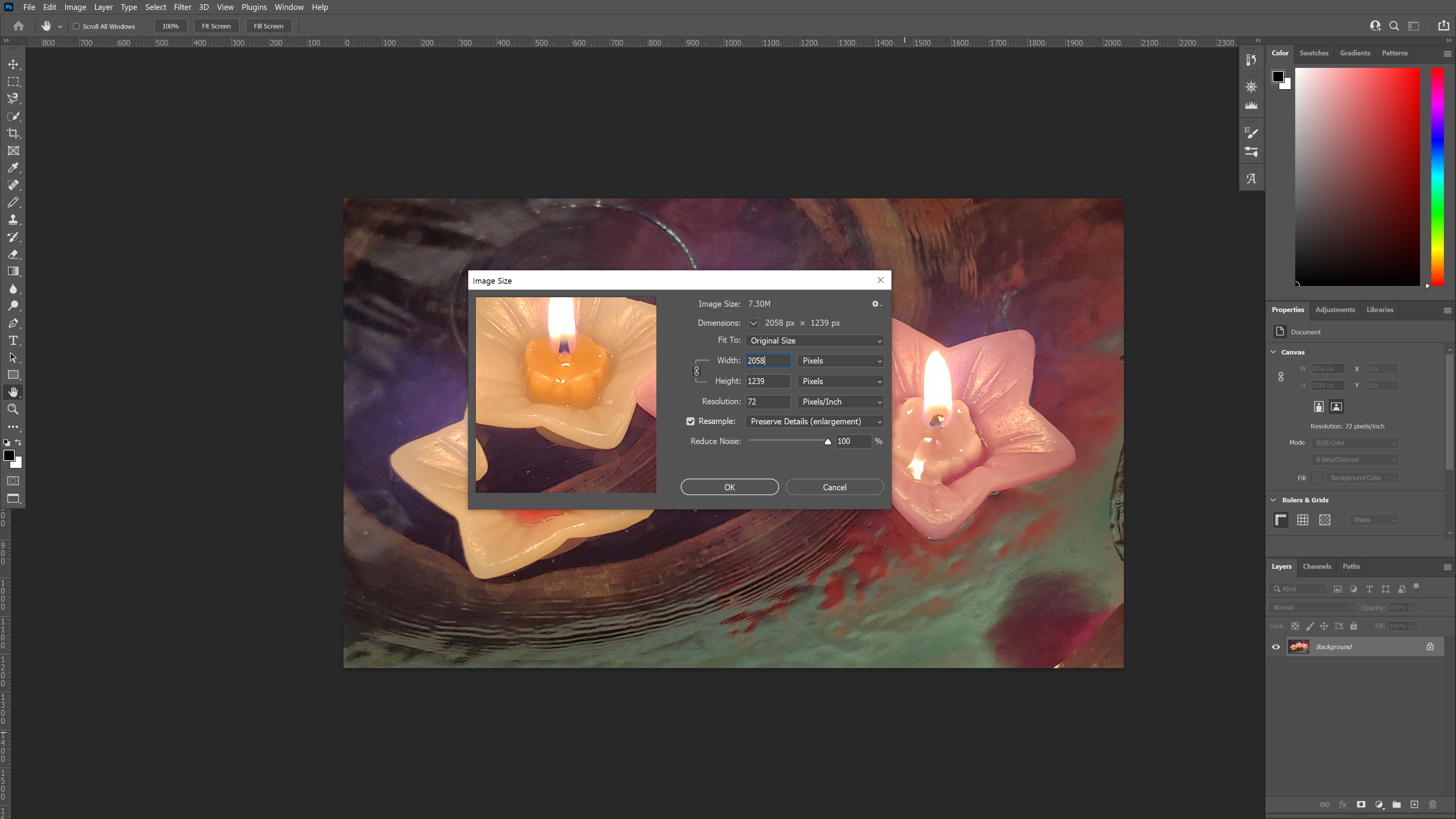This screenshot has width=1456, height=819.
Task: Select the Gradient tool
Action: click(13, 271)
